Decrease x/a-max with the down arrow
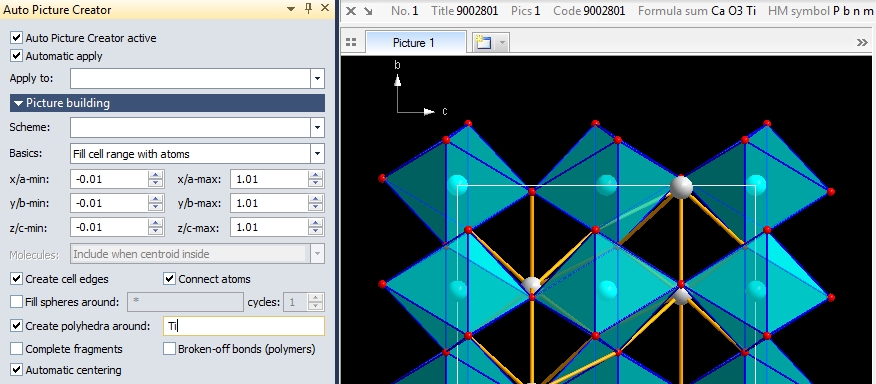This screenshot has height=384, width=876. (316, 184)
